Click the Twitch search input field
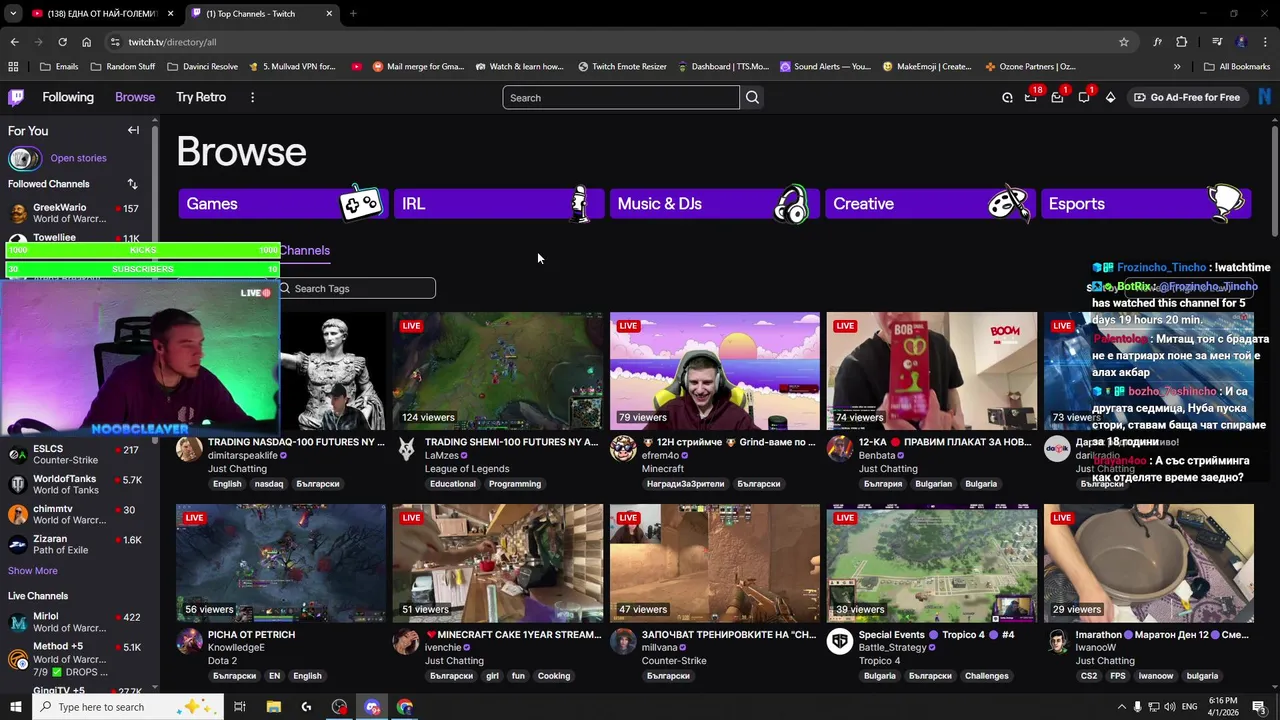Screen dimensions: 1280x720 [621, 97]
